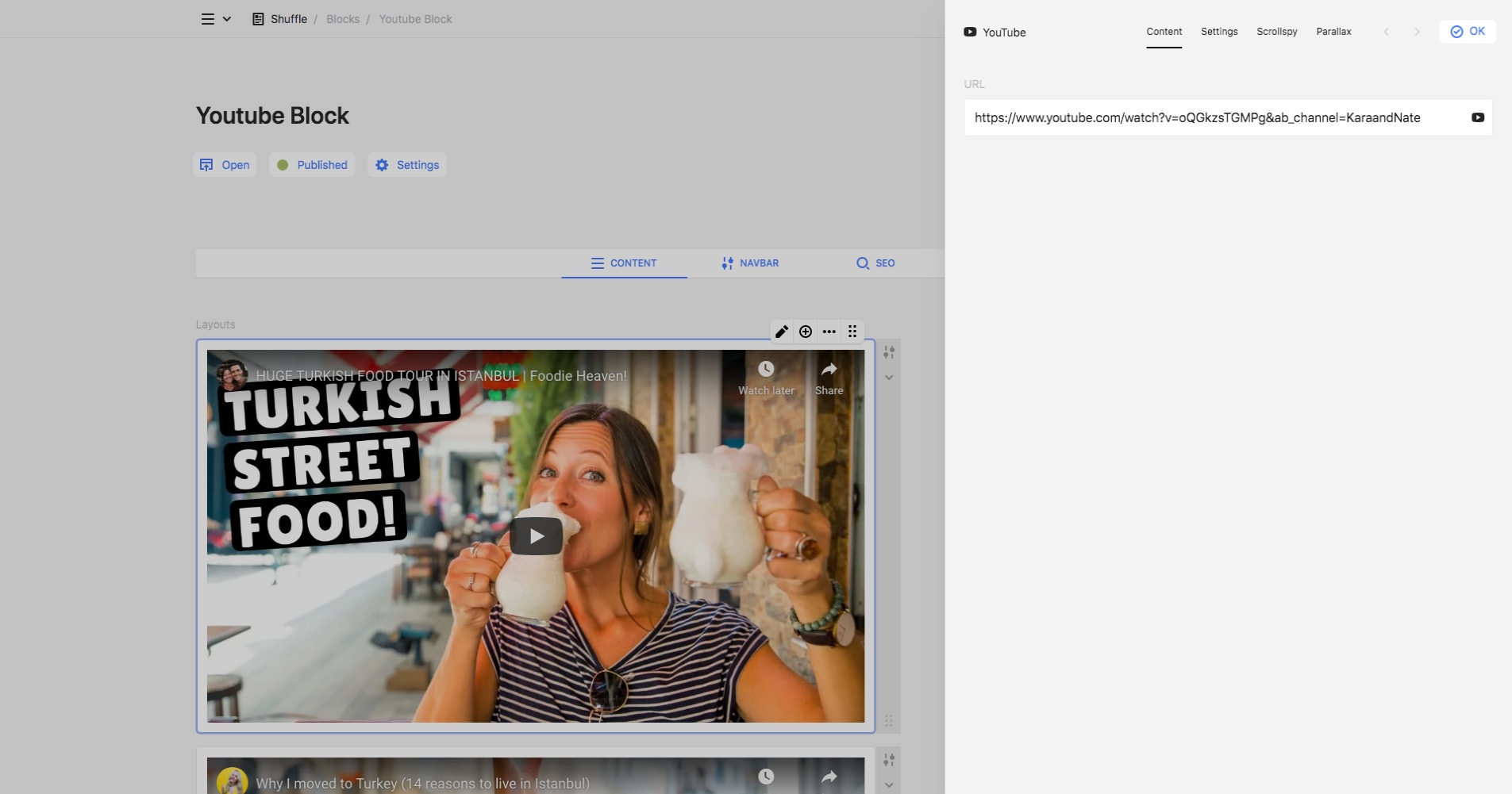Click the YouTube icon in URL field
The height and width of the screenshot is (794, 1512).
(x=1477, y=117)
